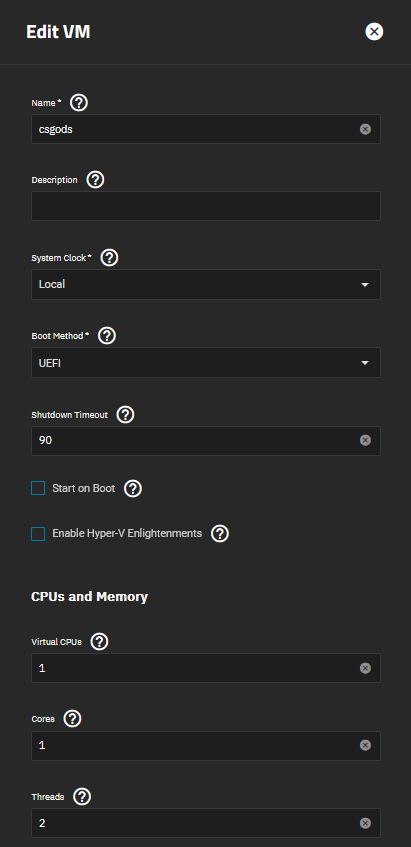Viewport: 411px width, 847px height.
Task: Focus the Virtual CPUs input field
Action: tap(194, 668)
